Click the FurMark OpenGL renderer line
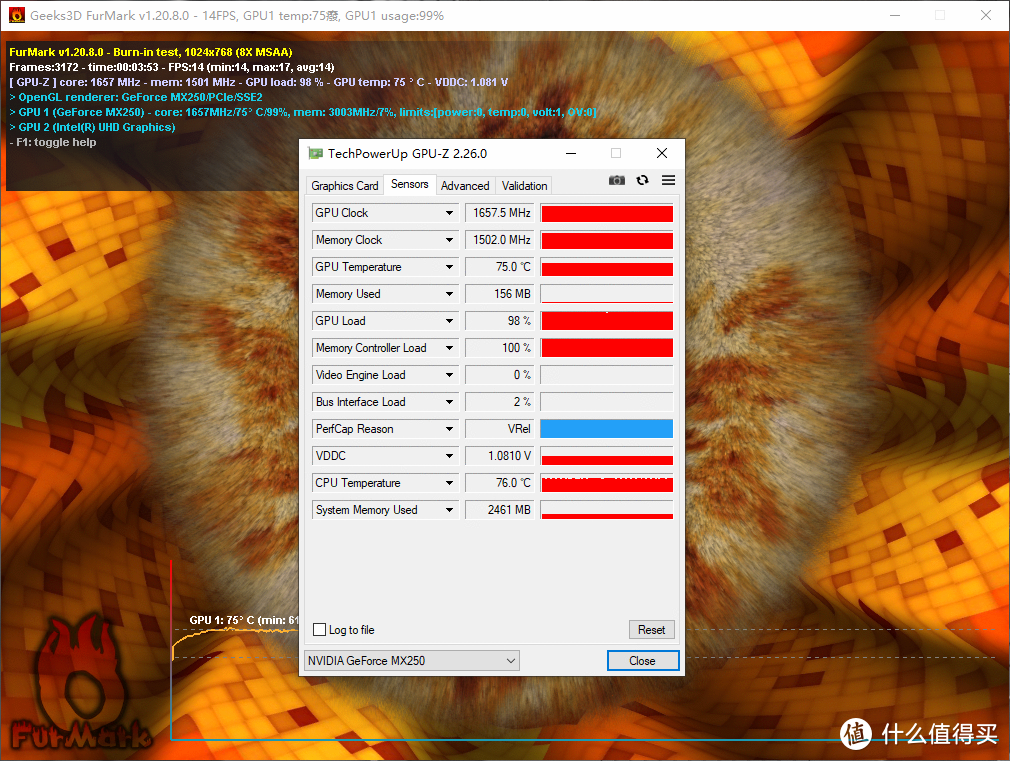Image resolution: width=1010 pixels, height=761 pixels. [x=136, y=97]
